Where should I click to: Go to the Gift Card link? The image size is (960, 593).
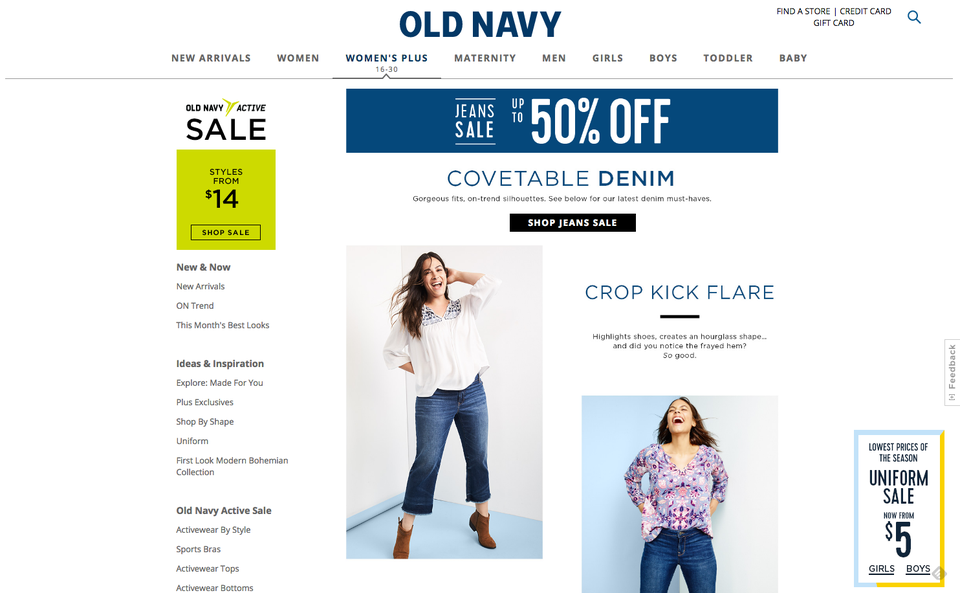[x=834, y=23]
